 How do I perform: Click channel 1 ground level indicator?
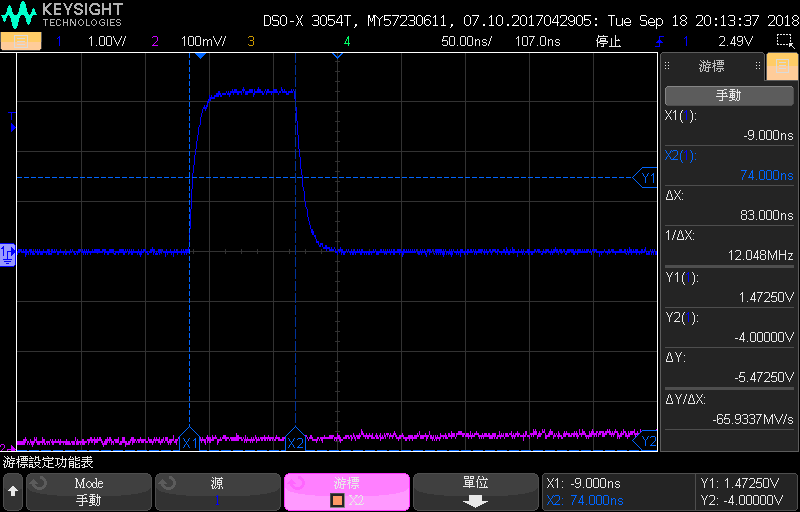pos(8,254)
